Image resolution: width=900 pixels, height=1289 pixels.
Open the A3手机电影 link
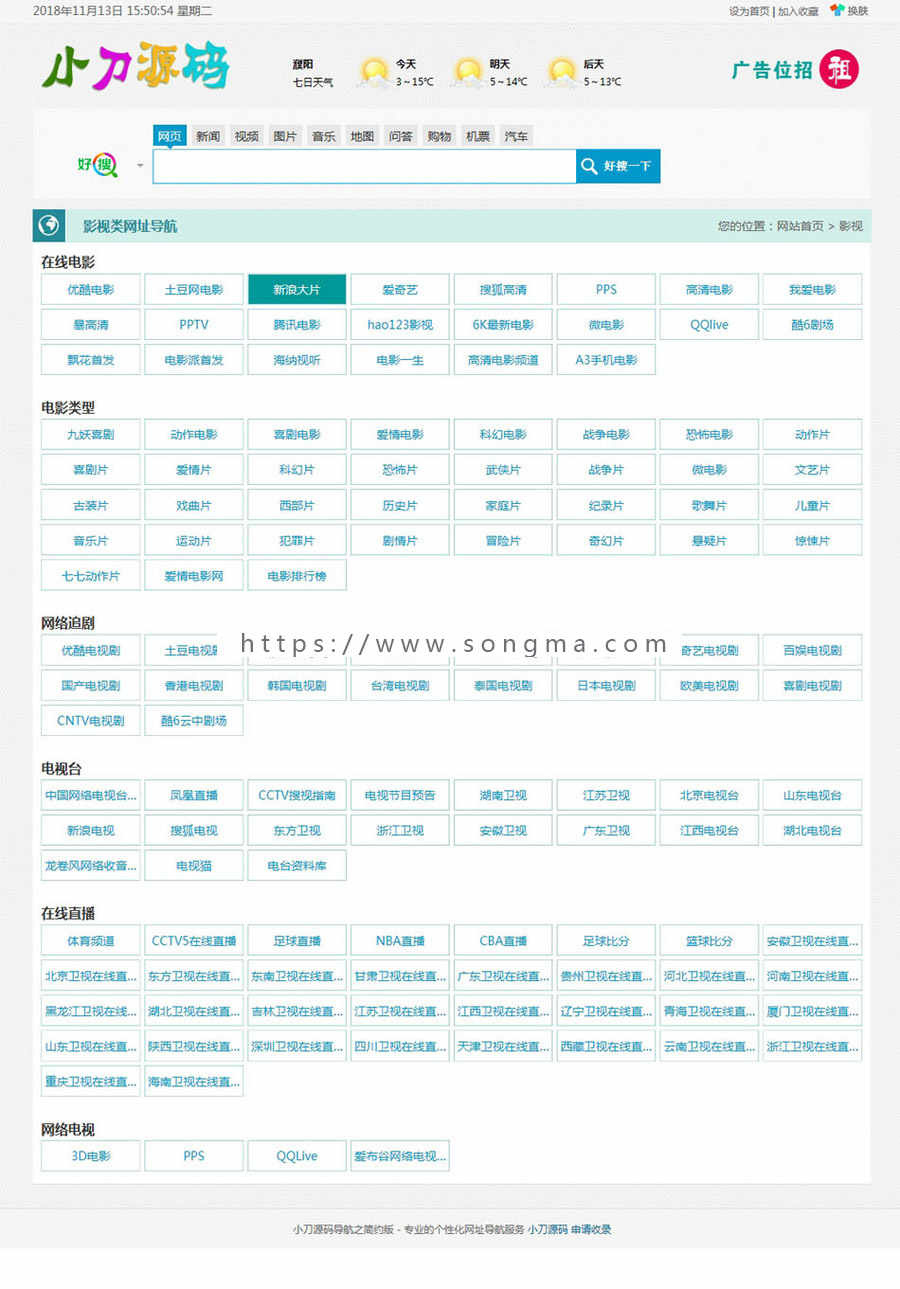606,359
